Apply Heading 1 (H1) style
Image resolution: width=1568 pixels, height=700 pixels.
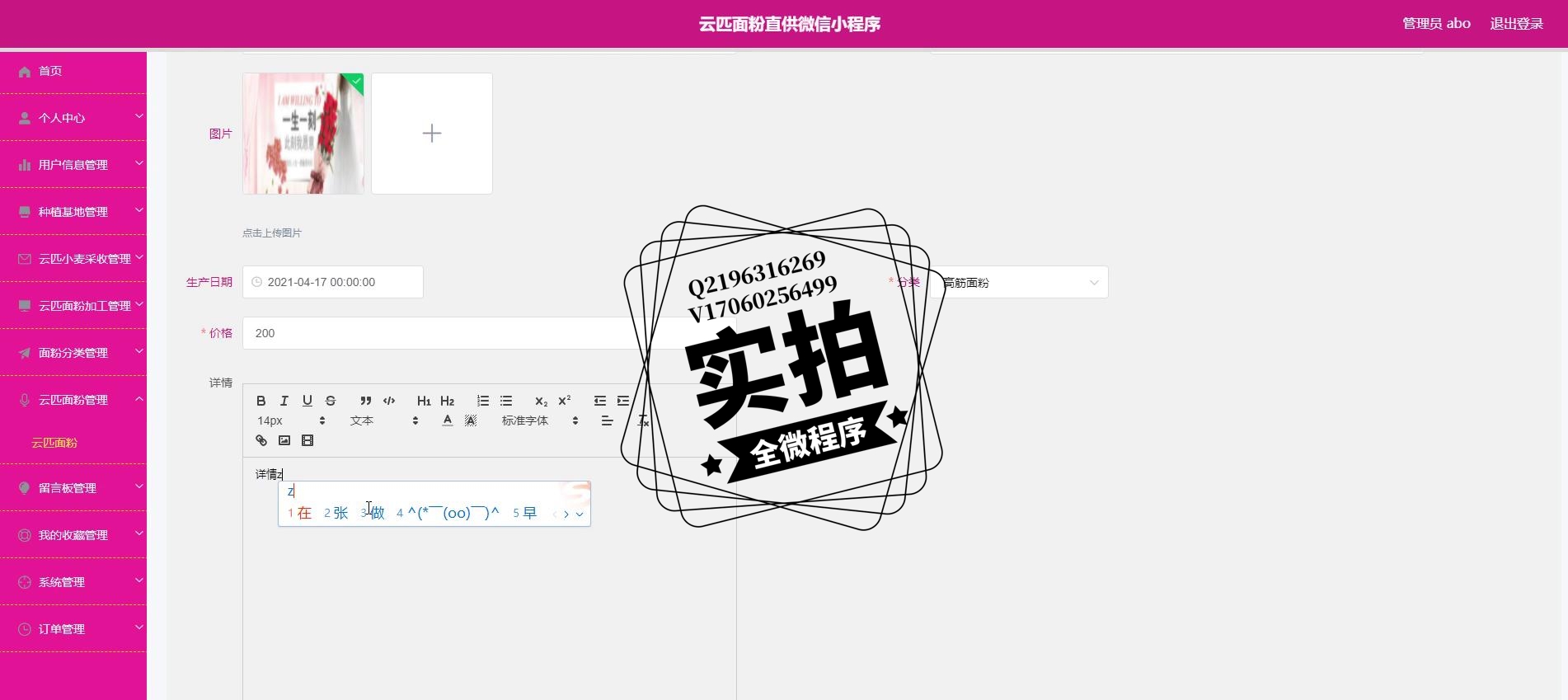(x=424, y=401)
